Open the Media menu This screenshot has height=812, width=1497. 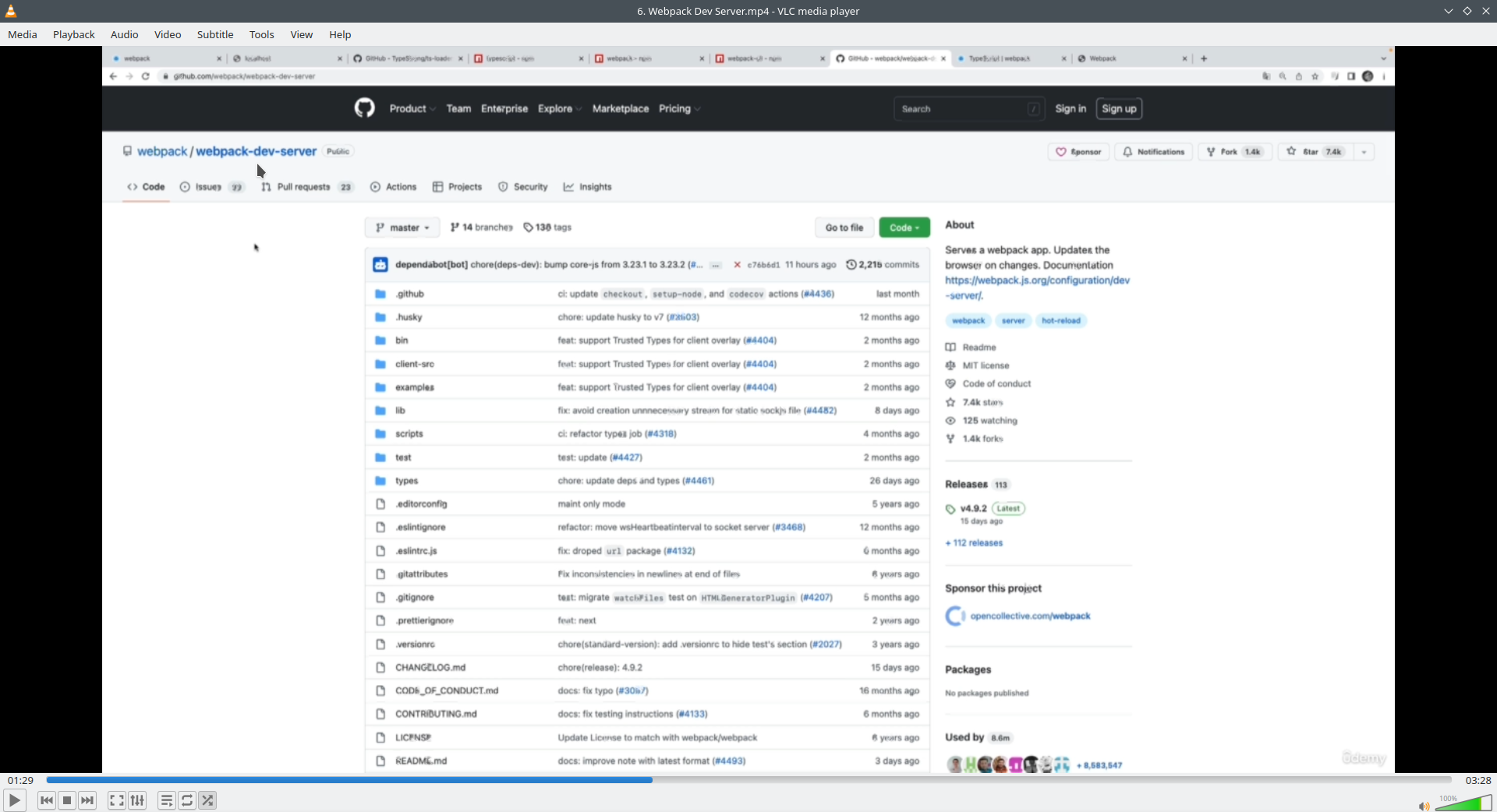coord(23,34)
